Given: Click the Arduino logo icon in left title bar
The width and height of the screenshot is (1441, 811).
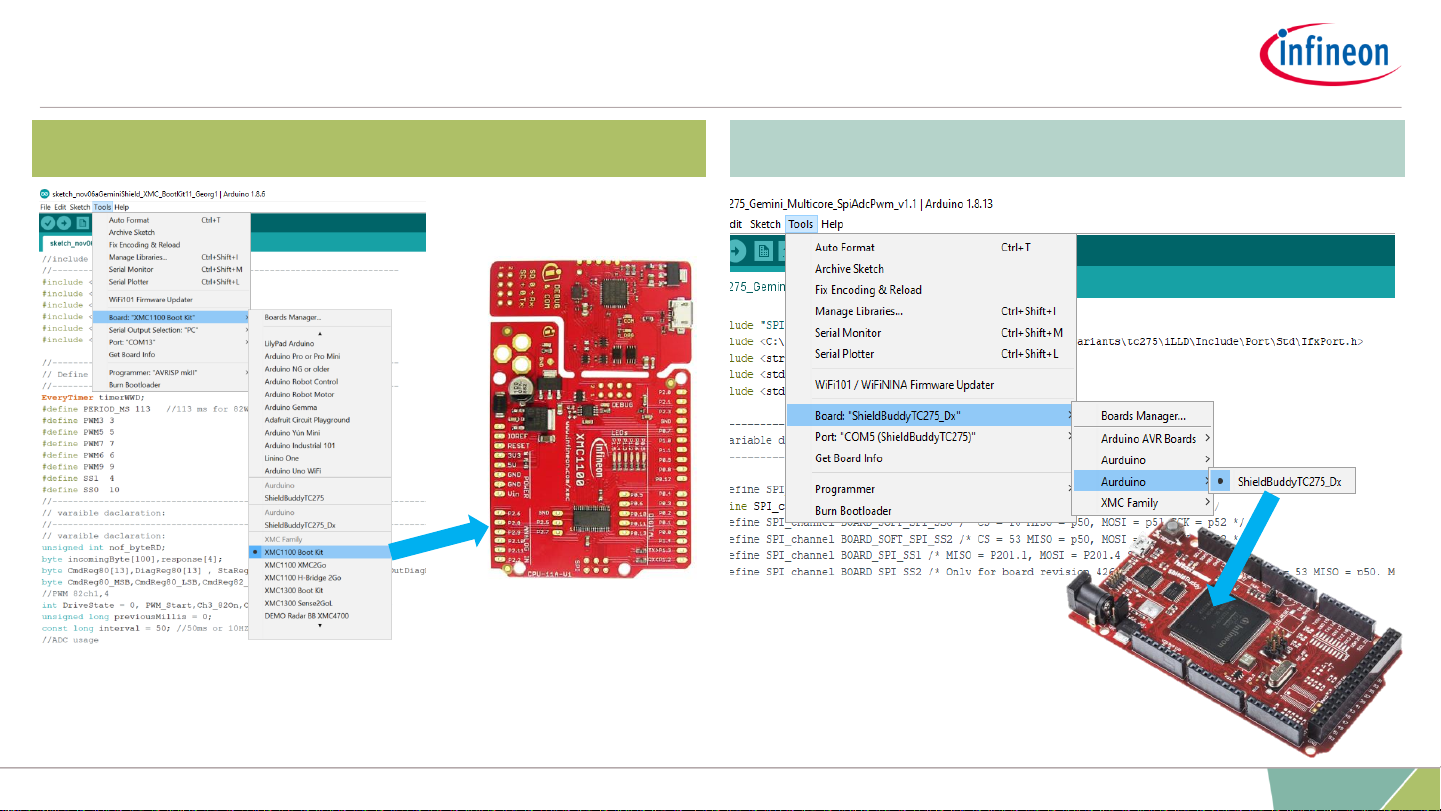Looking at the screenshot, I should click(x=45, y=194).
